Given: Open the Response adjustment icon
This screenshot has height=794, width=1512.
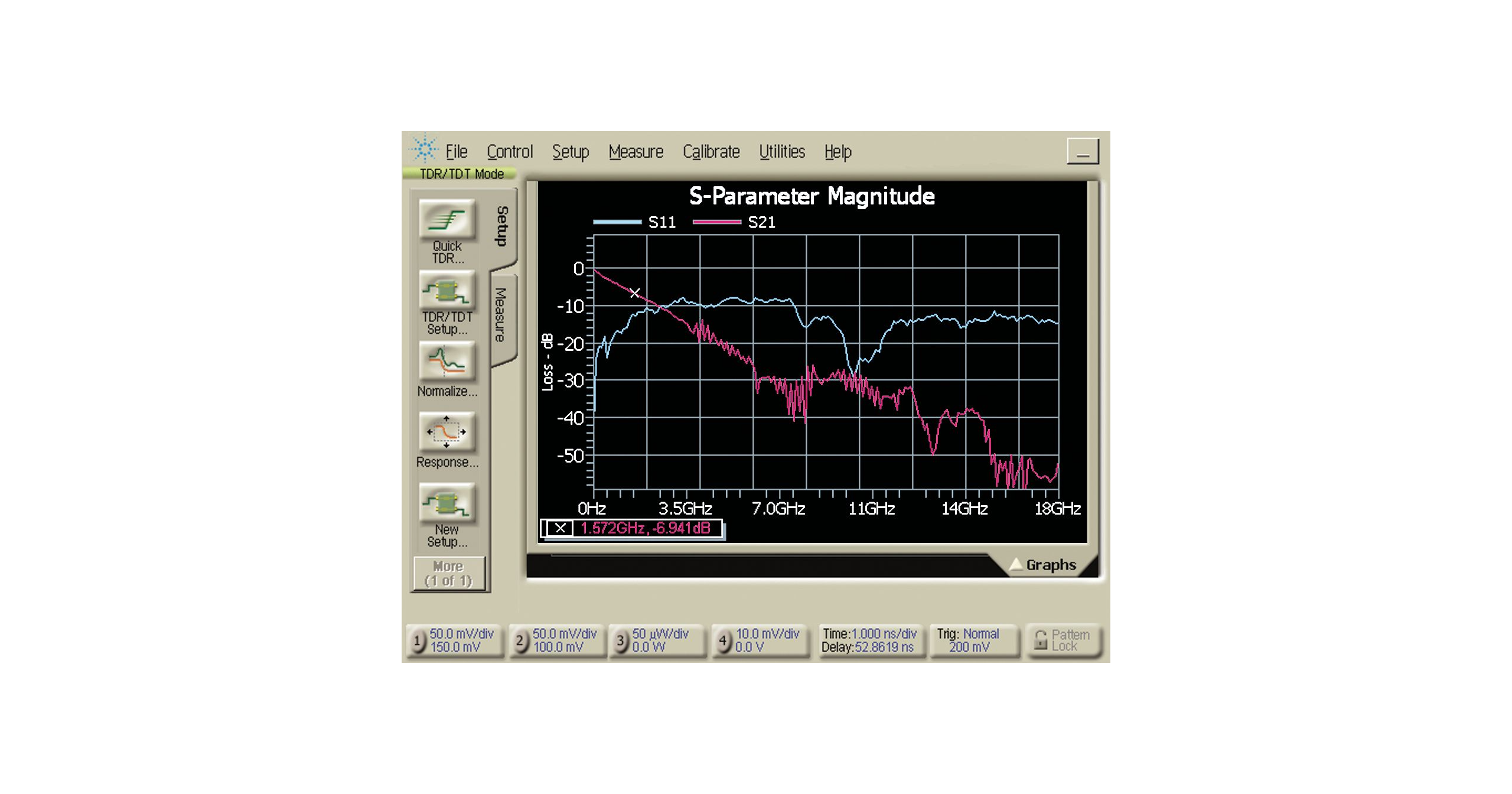Looking at the screenshot, I should point(447,432).
